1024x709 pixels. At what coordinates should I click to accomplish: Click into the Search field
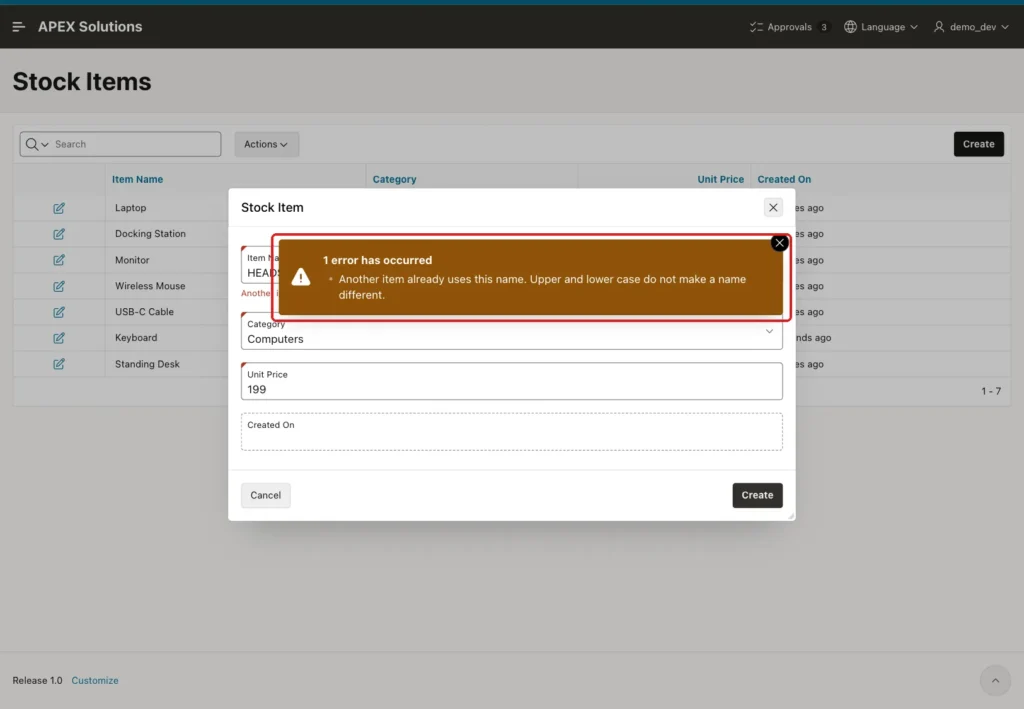coord(136,144)
